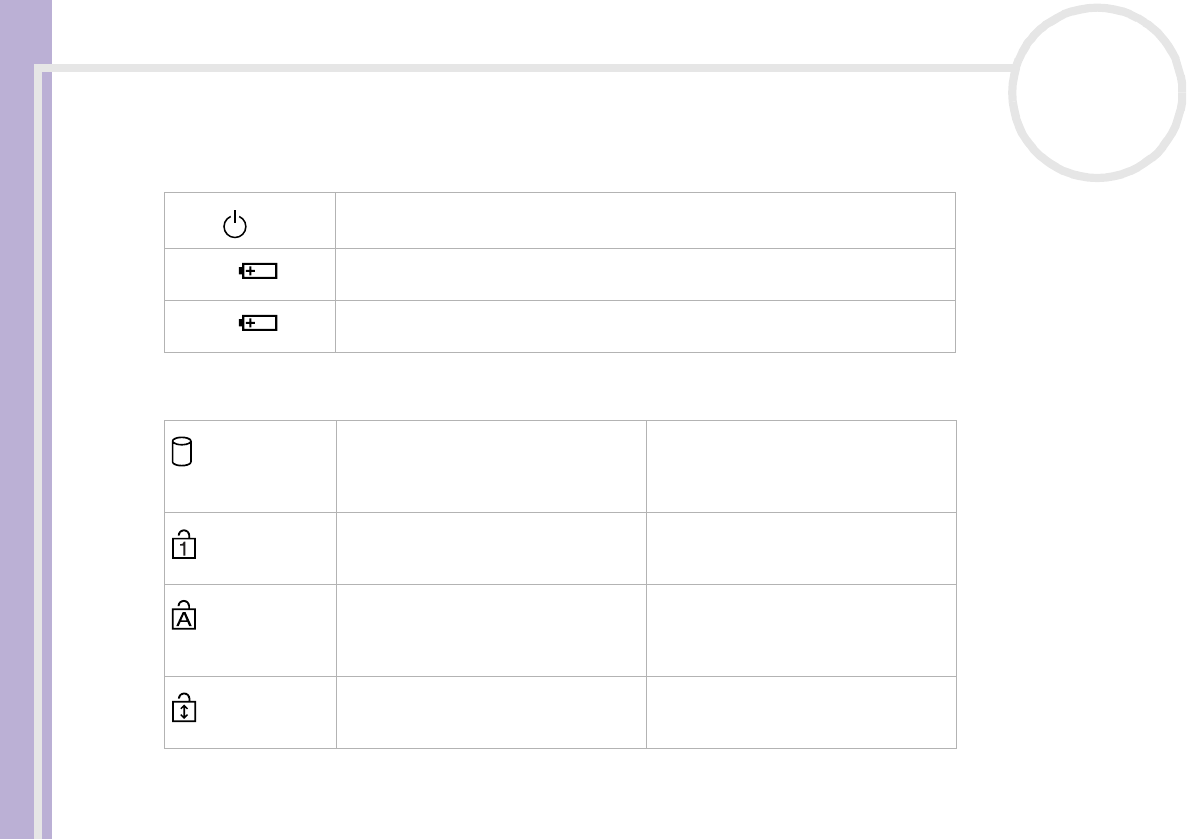Click the last cell in the Scroll Lock row

tap(801, 712)
